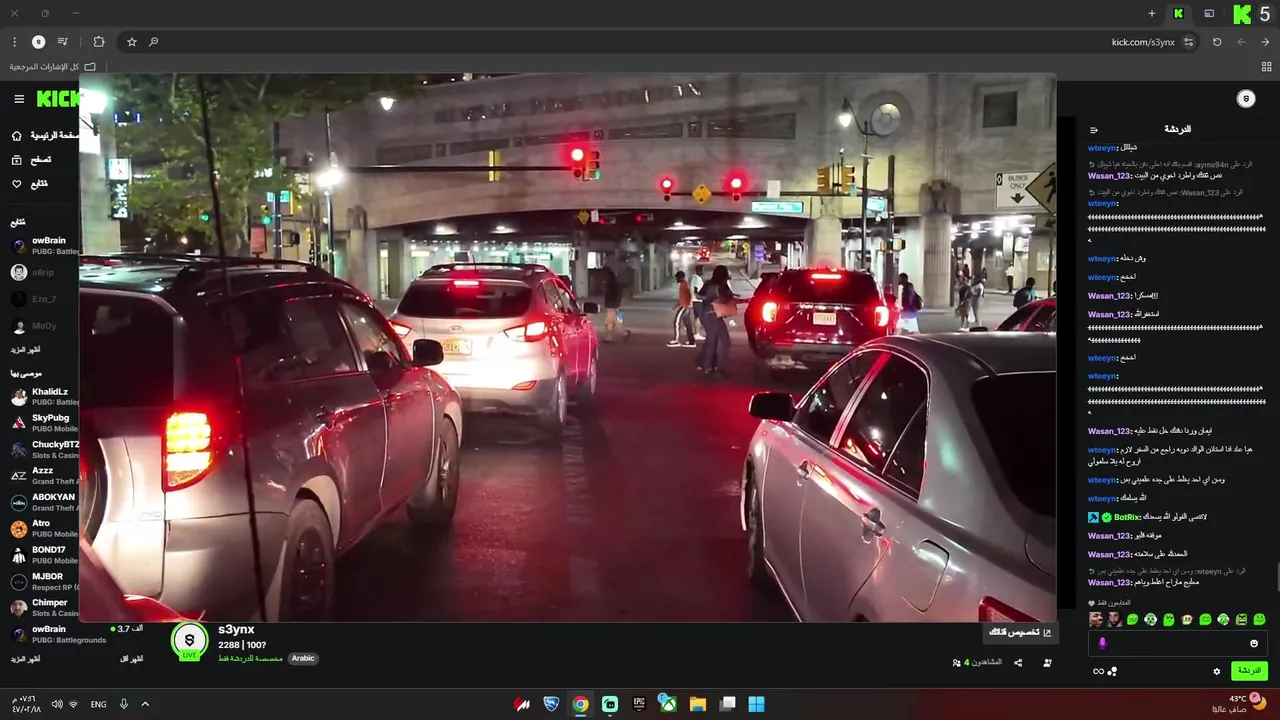Open the site settings icon beside URL
The image size is (1280, 720).
click(x=1188, y=42)
